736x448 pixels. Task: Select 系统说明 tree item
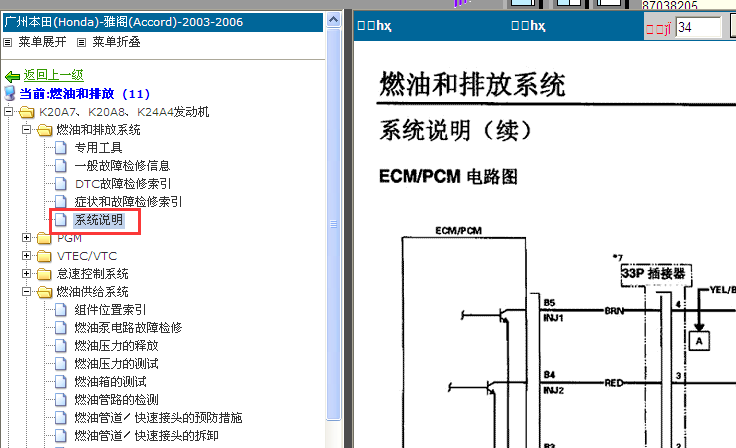pos(99,220)
